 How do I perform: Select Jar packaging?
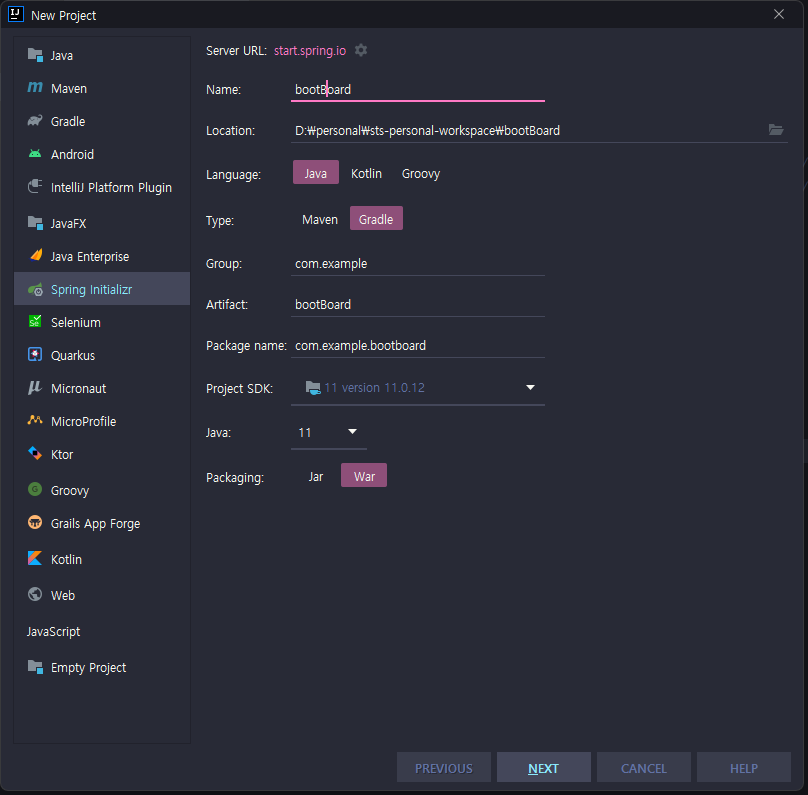316,477
